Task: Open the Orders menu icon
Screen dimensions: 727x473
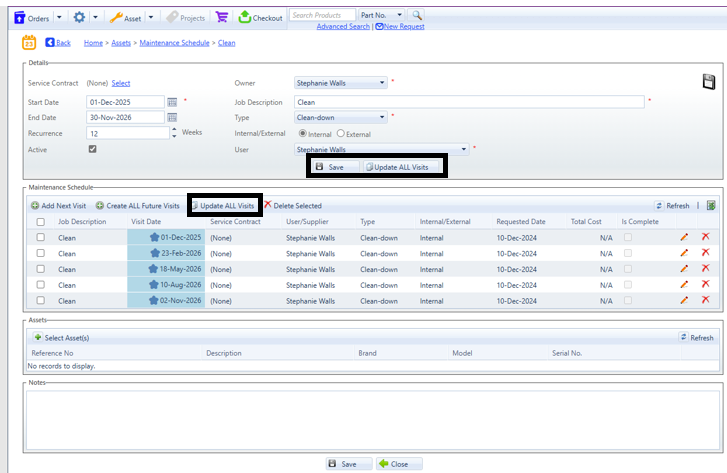Action: (x=19, y=18)
